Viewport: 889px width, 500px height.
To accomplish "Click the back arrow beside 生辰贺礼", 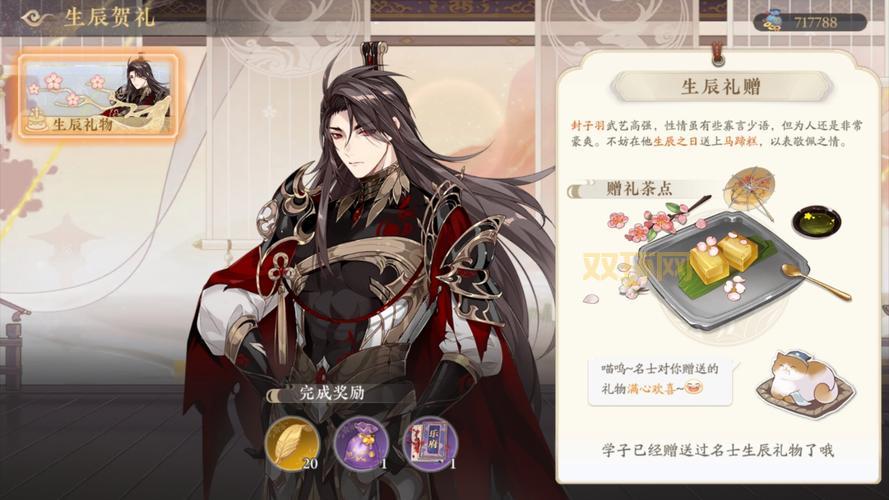I will [x=37, y=18].
